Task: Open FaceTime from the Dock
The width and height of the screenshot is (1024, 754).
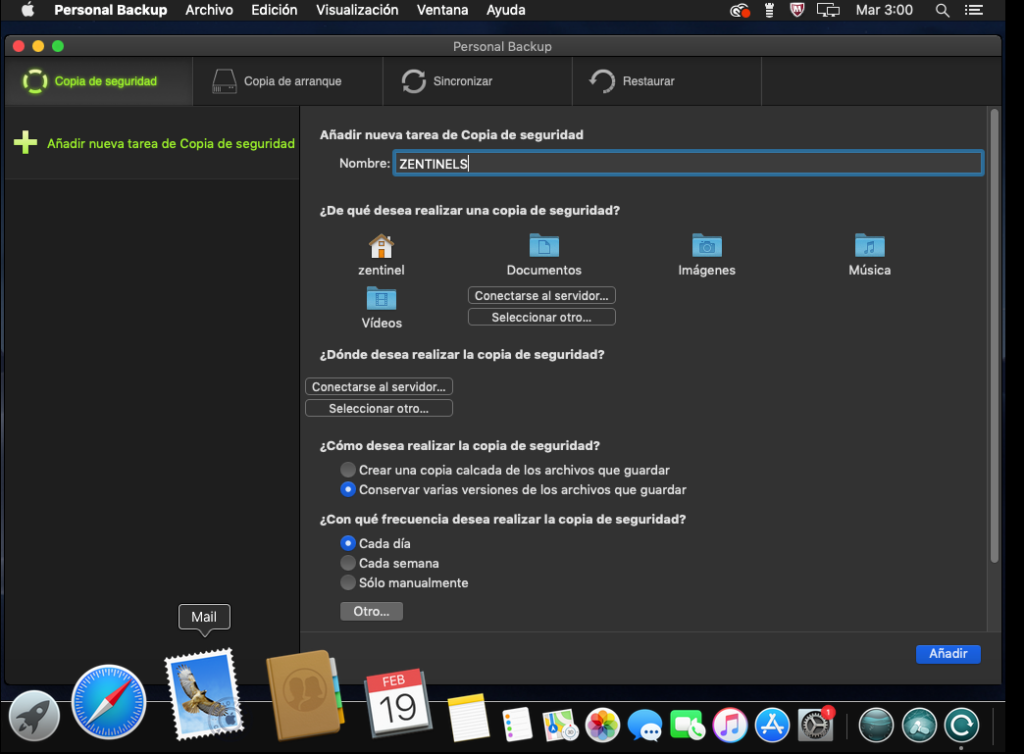Action: (687, 725)
